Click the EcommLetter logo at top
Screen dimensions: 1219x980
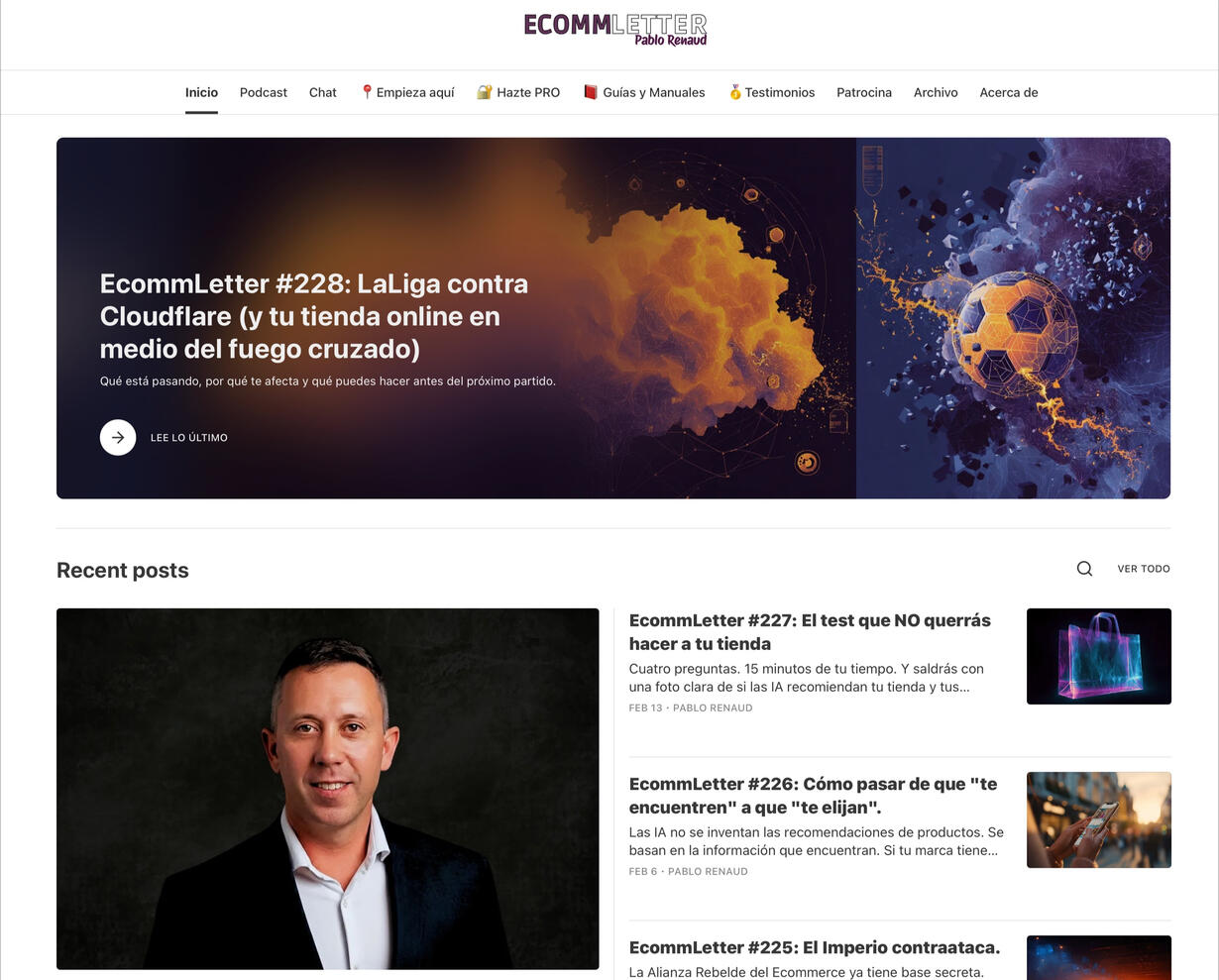pyautogui.click(x=615, y=30)
